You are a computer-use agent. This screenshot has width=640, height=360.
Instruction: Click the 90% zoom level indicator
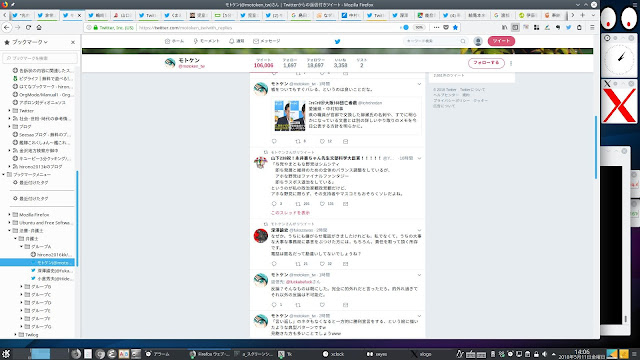pos(419,27)
